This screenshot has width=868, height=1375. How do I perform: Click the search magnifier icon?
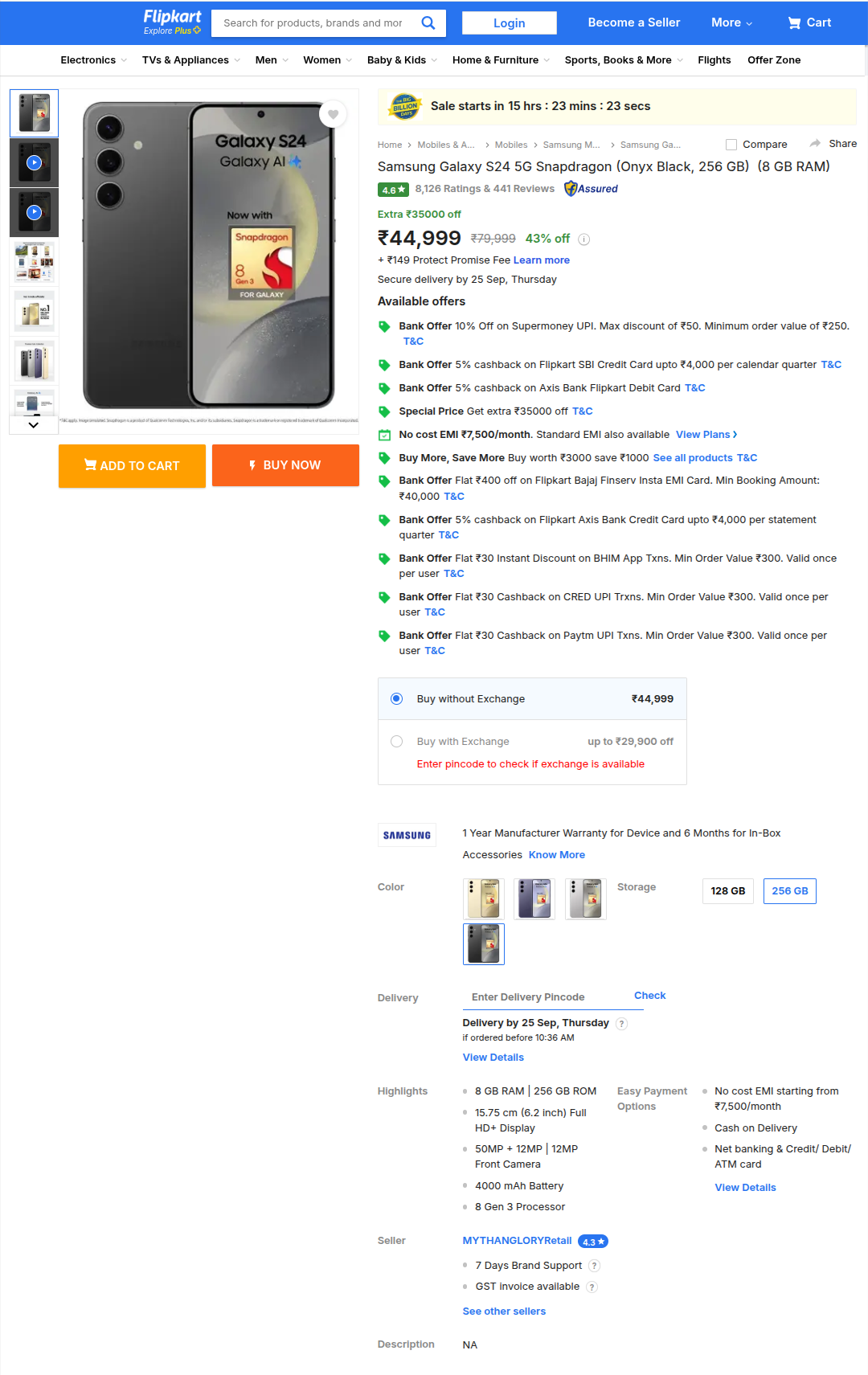tap(428, 23)
